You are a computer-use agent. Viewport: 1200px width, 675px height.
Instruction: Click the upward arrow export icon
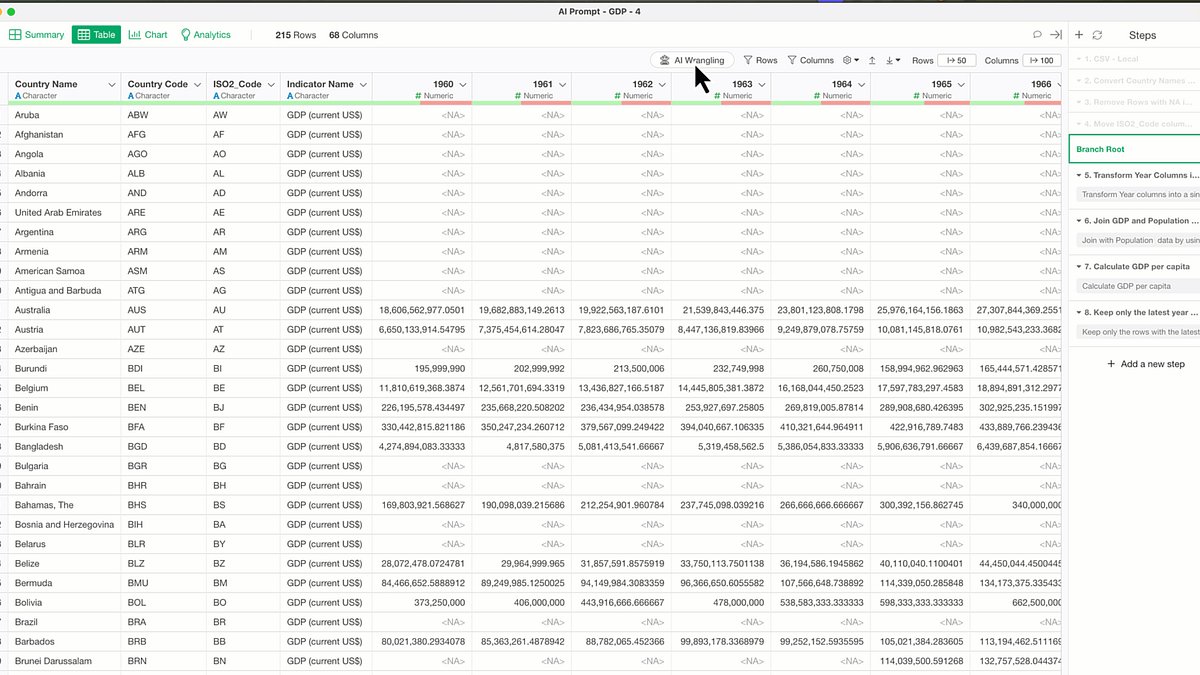[x=872, y=60]
